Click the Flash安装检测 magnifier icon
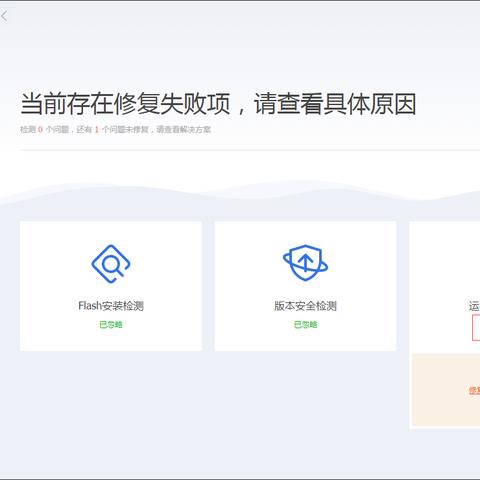The width and height of the screenshot is (480, 480). click(x=111, y=264)
